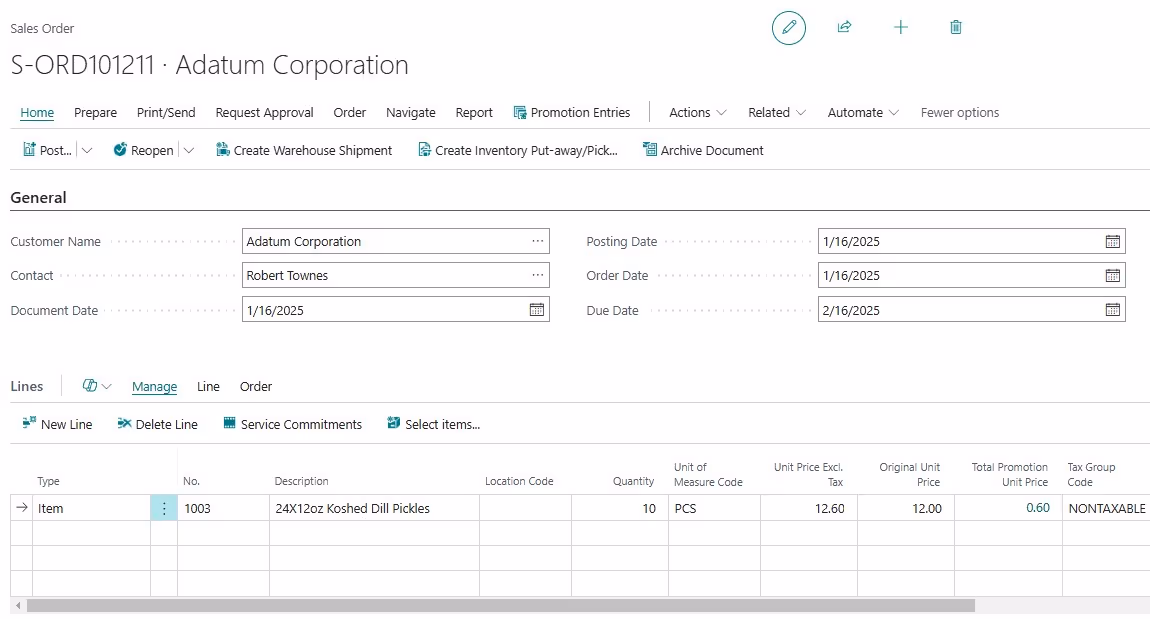
Task: Open the Navigate tab
Action: pos(411,112)
